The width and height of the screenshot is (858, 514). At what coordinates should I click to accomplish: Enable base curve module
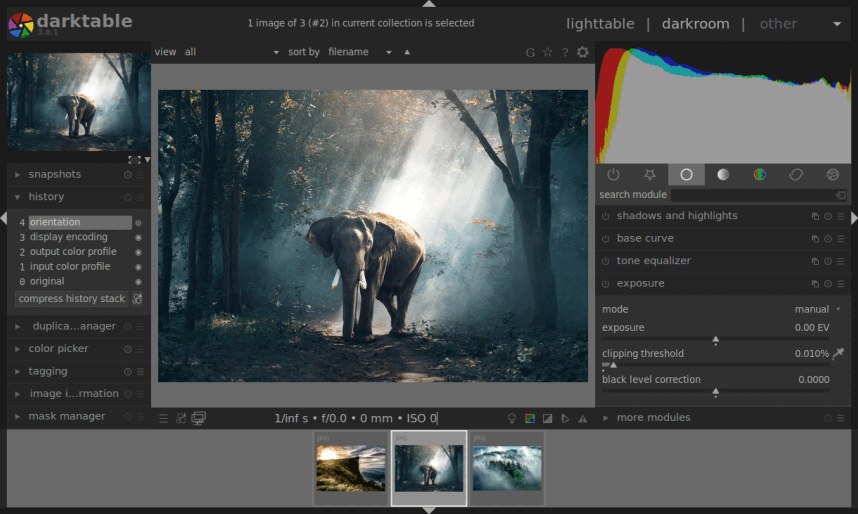[606, 239]
